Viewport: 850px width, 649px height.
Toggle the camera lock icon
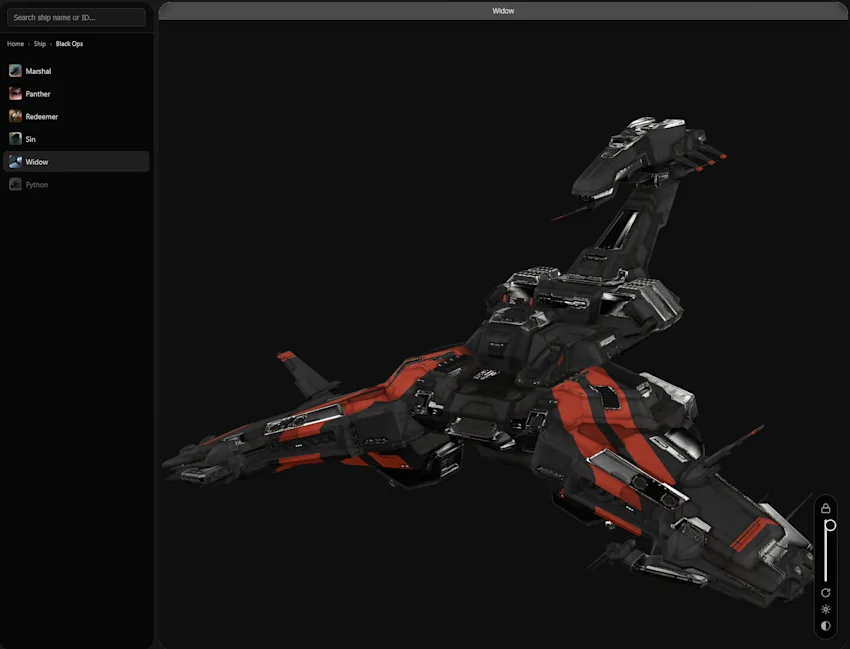[x=826, y=508]
